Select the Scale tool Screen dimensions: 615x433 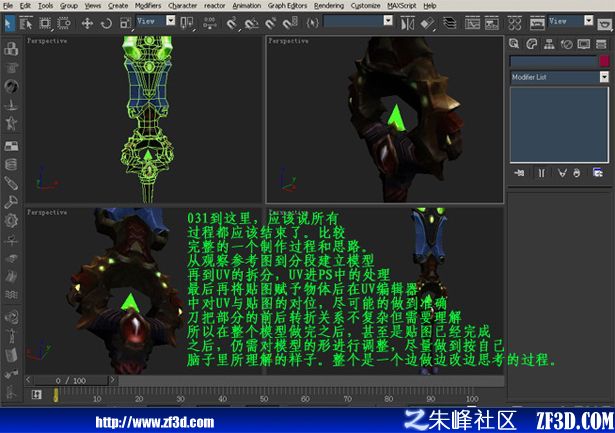(125, 24)
